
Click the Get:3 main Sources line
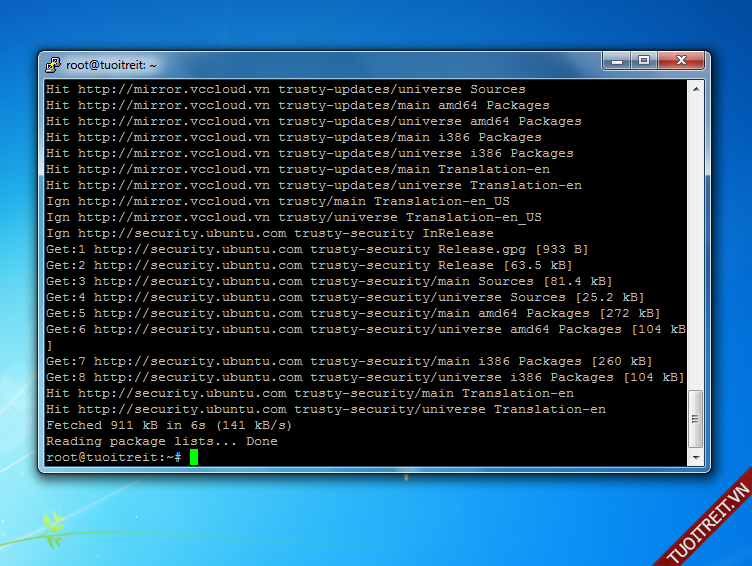329,282
